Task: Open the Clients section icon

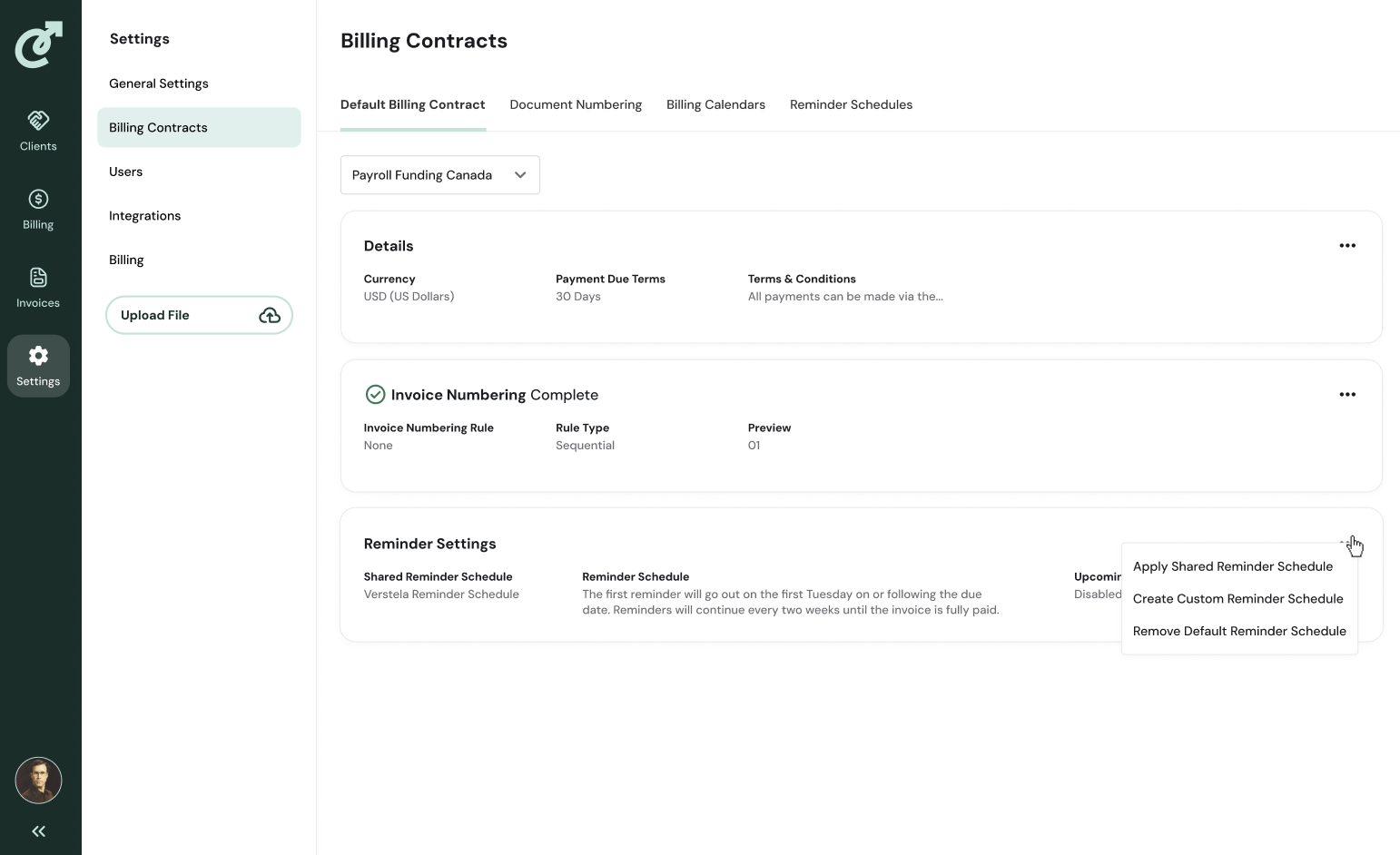Action: click(38, 121)
